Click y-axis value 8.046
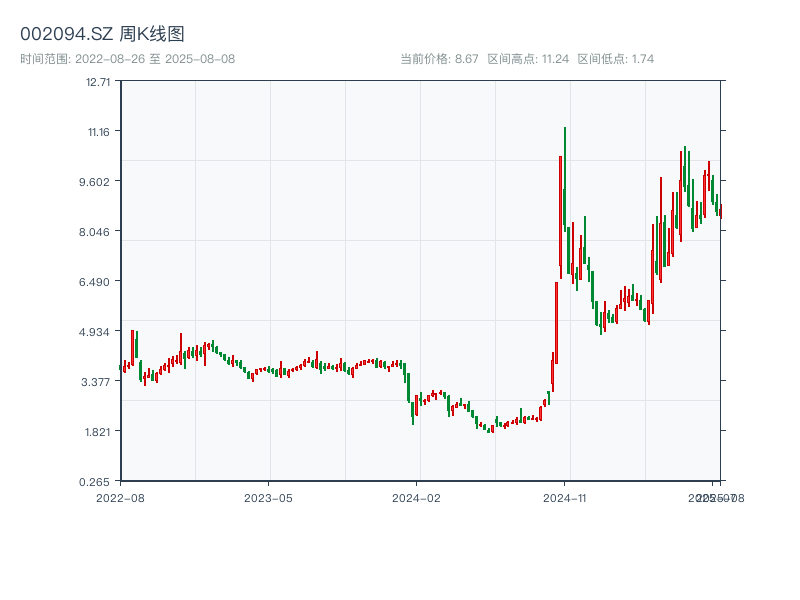 [94, 232]
